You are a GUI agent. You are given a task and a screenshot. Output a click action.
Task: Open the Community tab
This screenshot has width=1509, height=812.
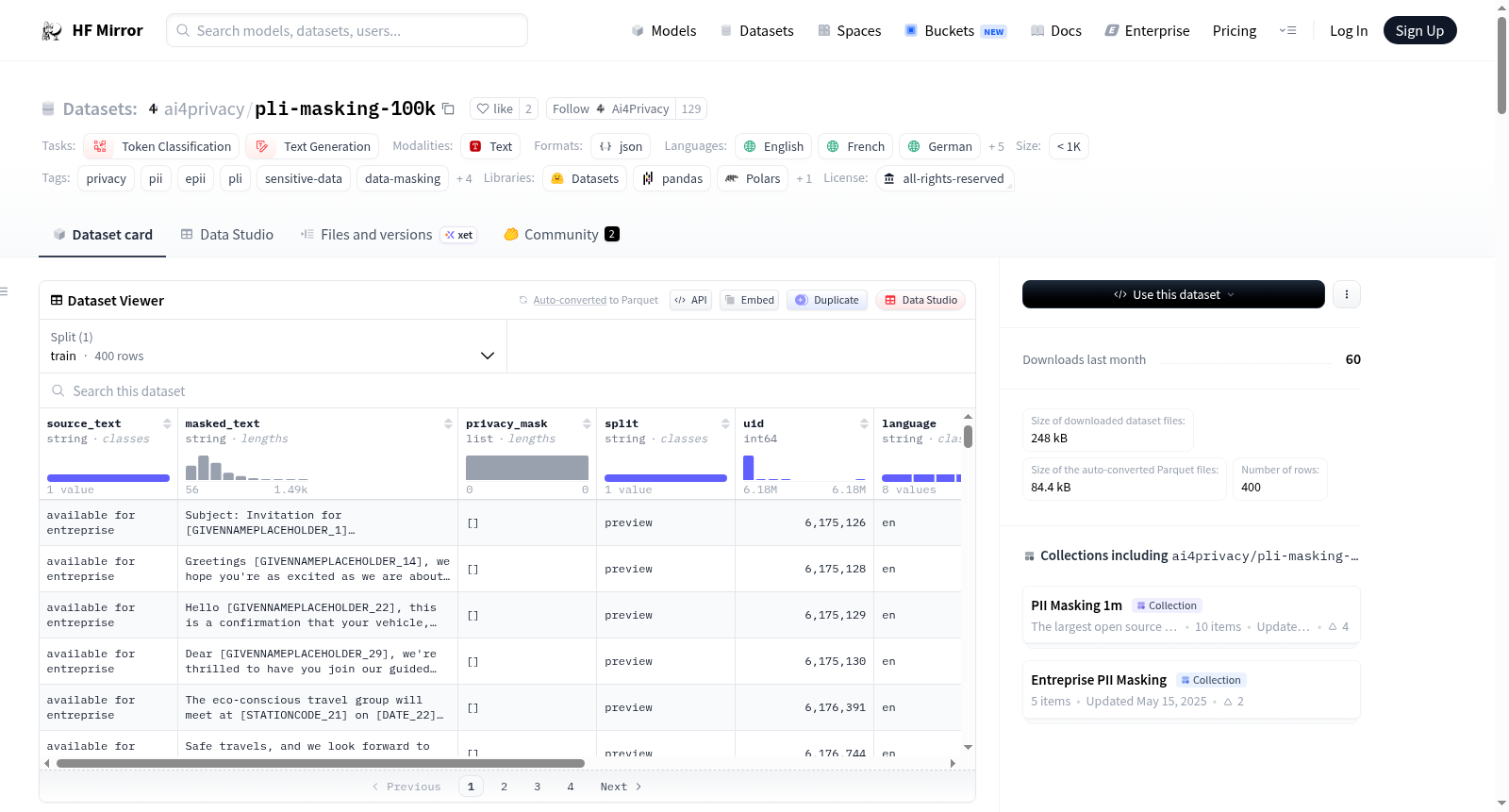point(561,235)
